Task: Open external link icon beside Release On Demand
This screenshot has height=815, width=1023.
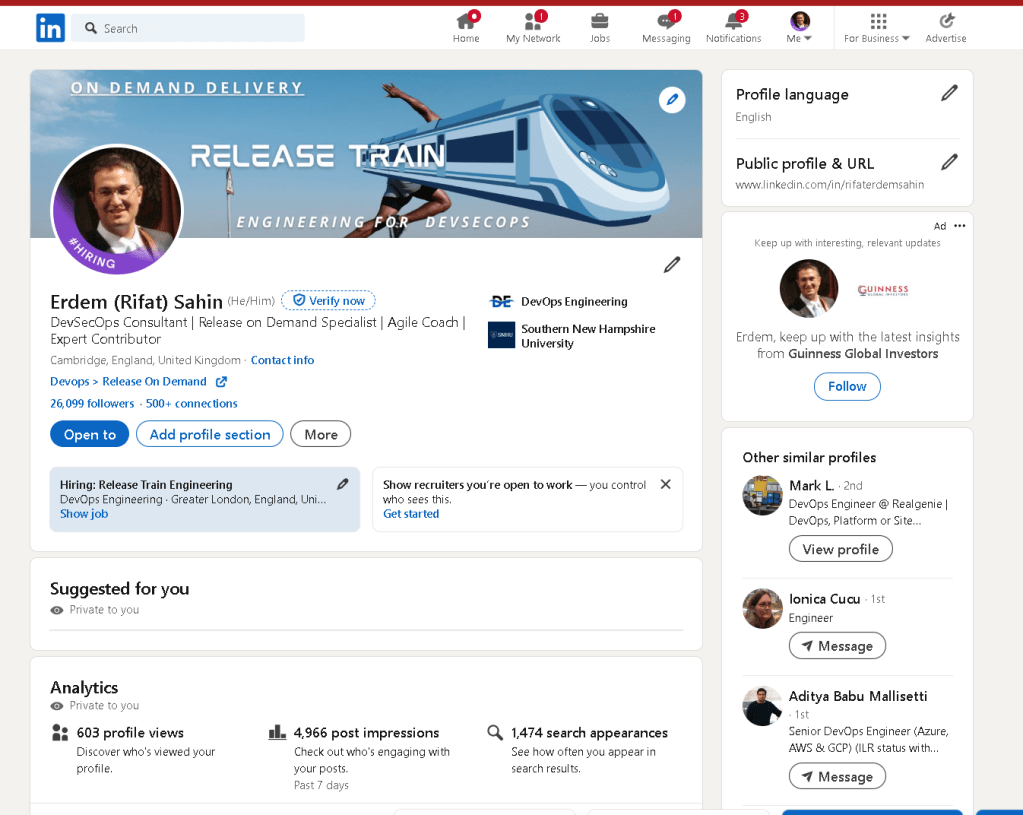Action: 221,382
